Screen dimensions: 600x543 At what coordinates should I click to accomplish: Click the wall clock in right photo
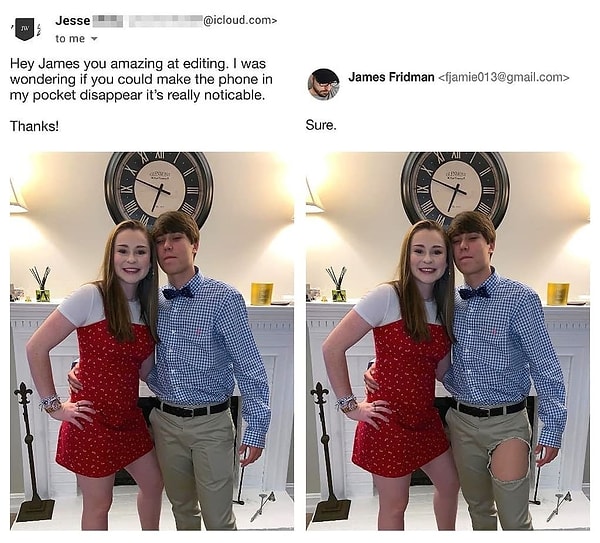(455, 188)
